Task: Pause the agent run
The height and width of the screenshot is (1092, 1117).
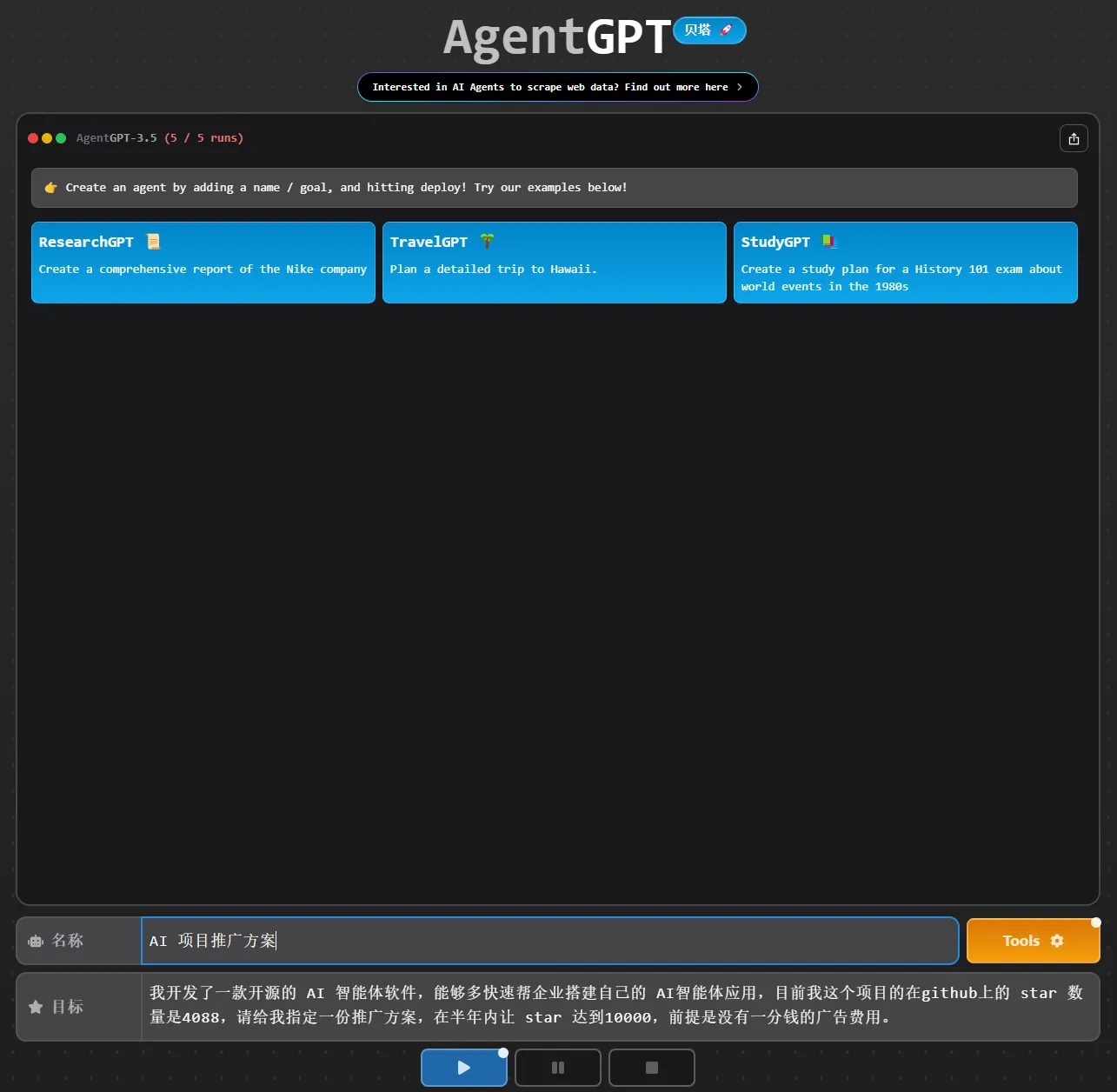Action: pos(558,1068)
